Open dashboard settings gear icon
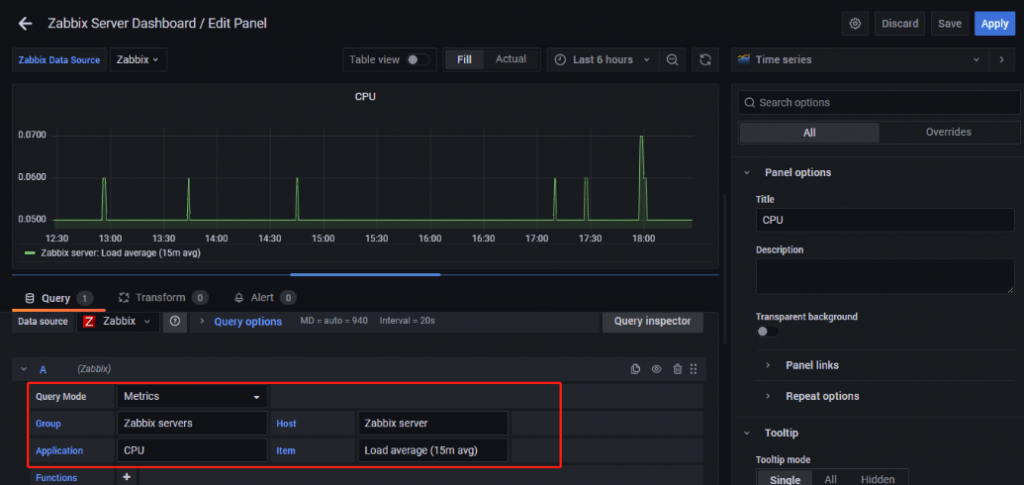This screenshot has height=485, width=1024. click(855, 23)
